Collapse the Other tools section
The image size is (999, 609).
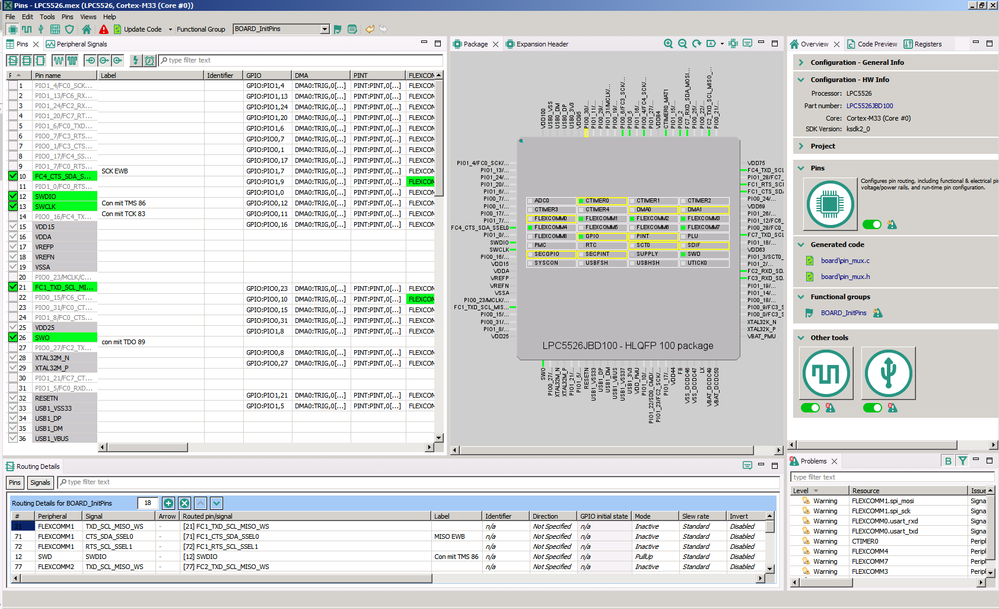(x=801, y=338)
